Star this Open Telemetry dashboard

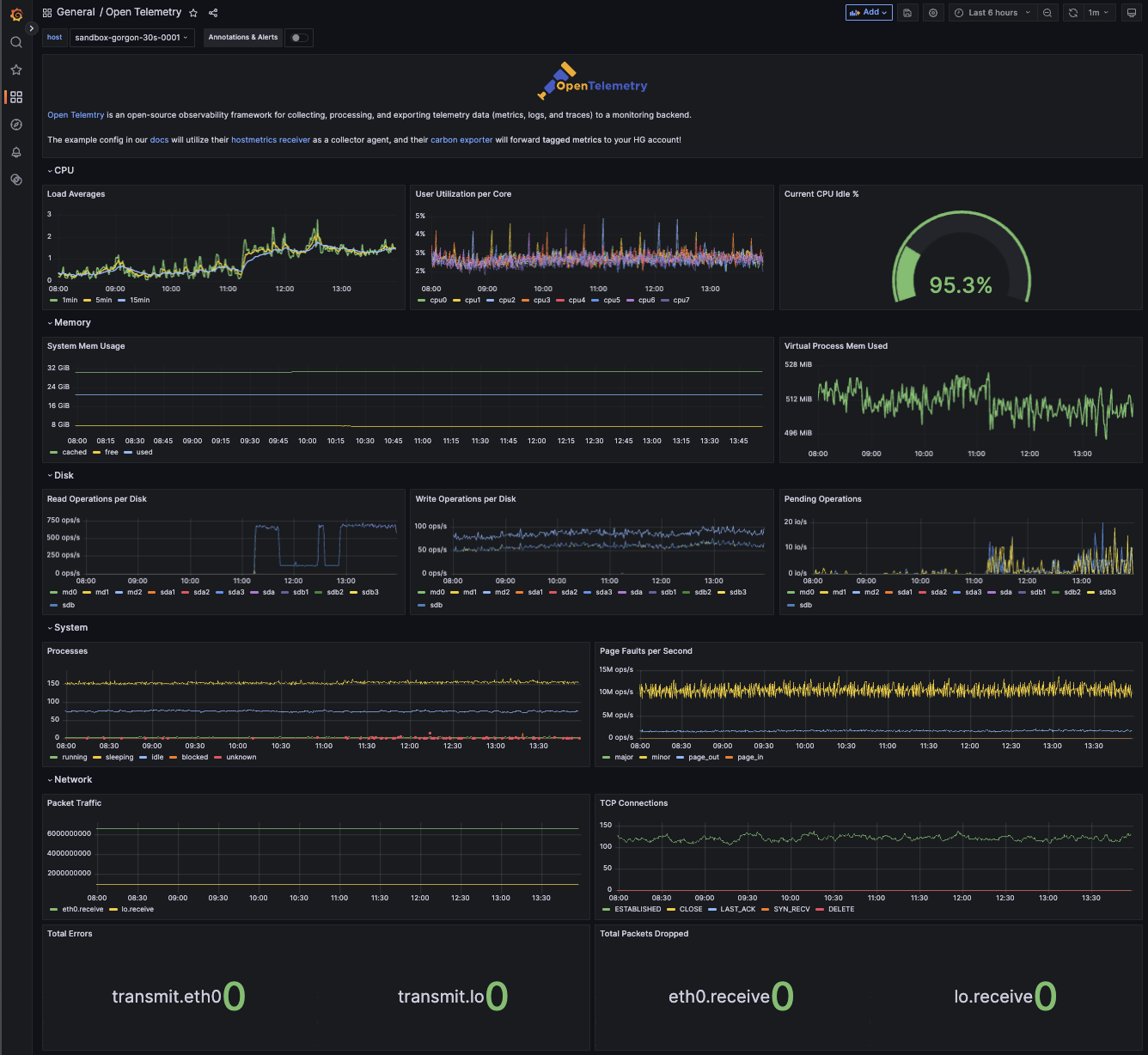(193, 13)
